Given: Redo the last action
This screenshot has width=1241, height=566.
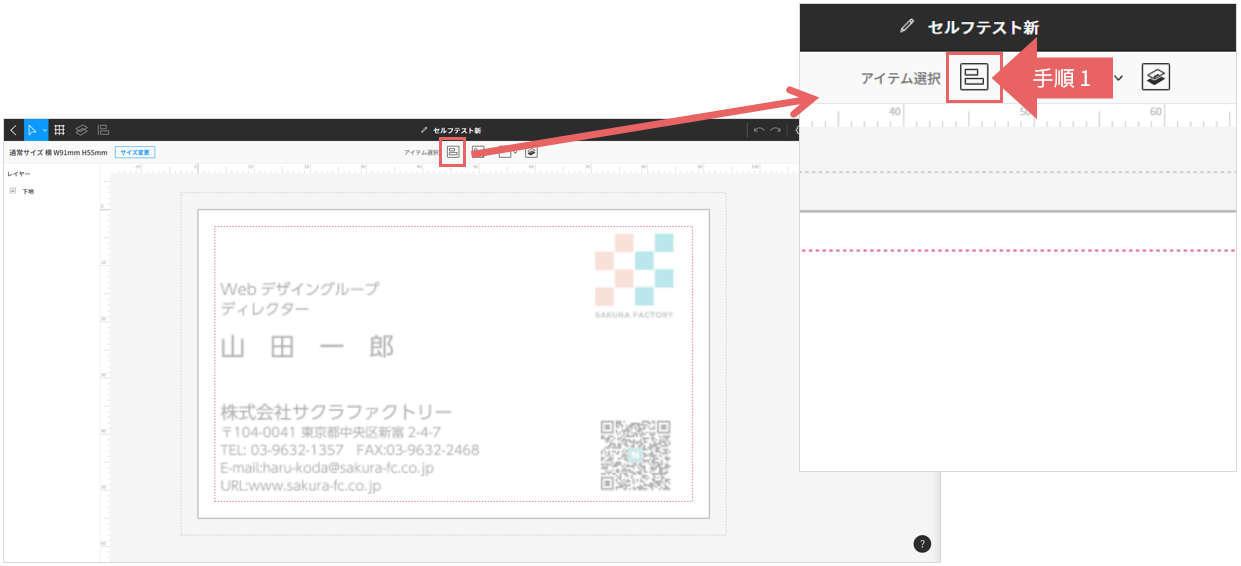Looking at the screenshot, I should (775, 130).
